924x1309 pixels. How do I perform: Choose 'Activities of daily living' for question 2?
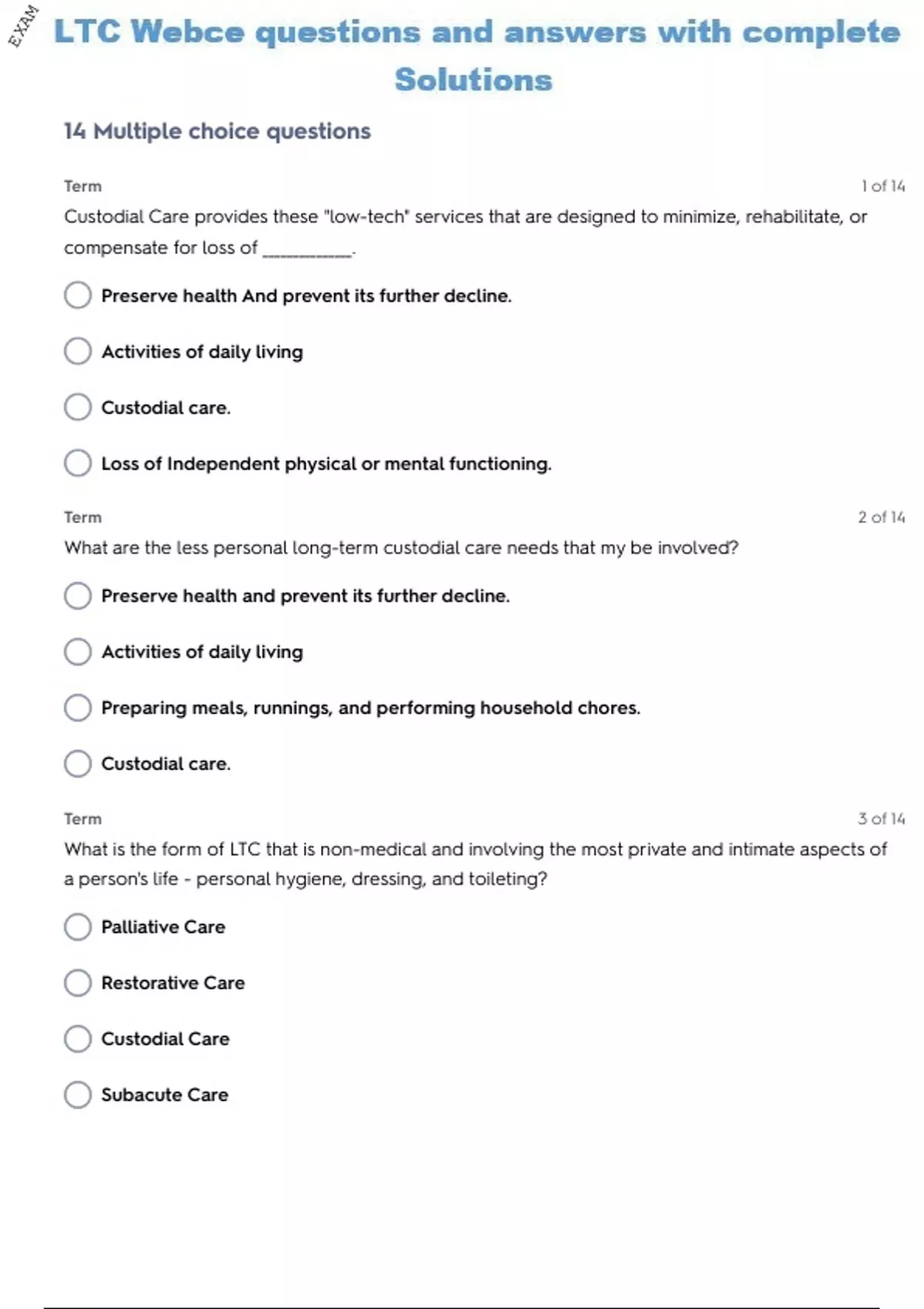[78, 651]
